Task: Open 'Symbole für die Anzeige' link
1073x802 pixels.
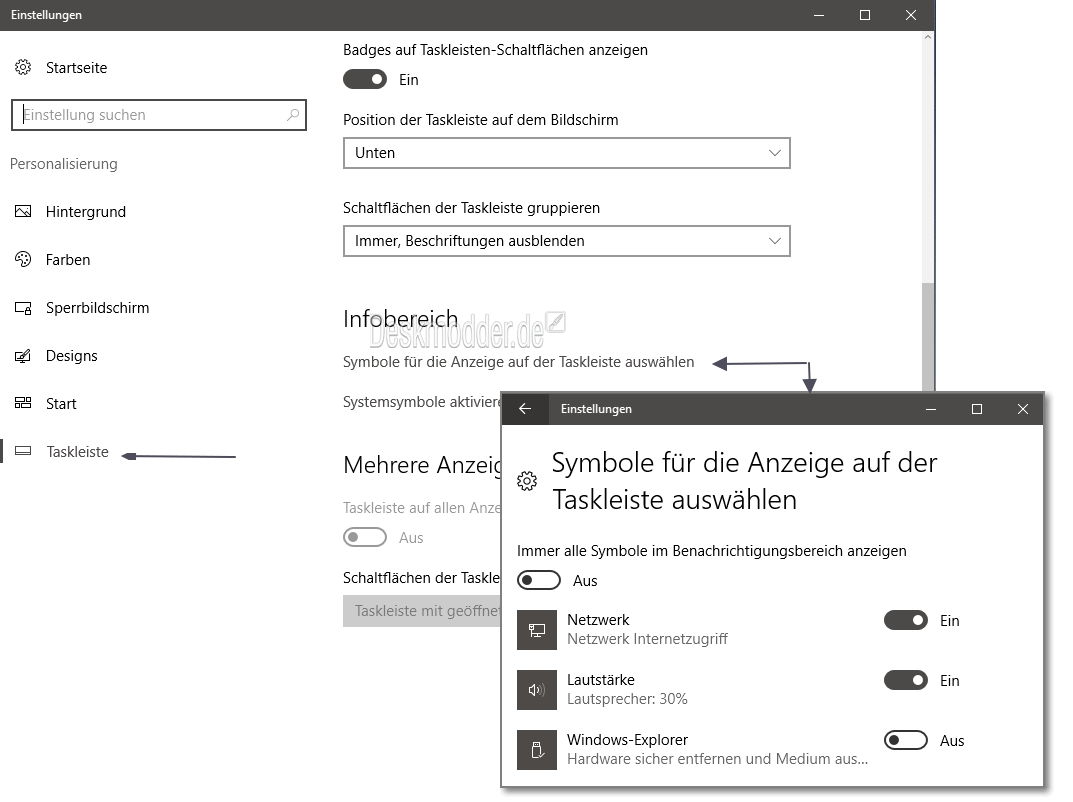Action: [518, 362]
